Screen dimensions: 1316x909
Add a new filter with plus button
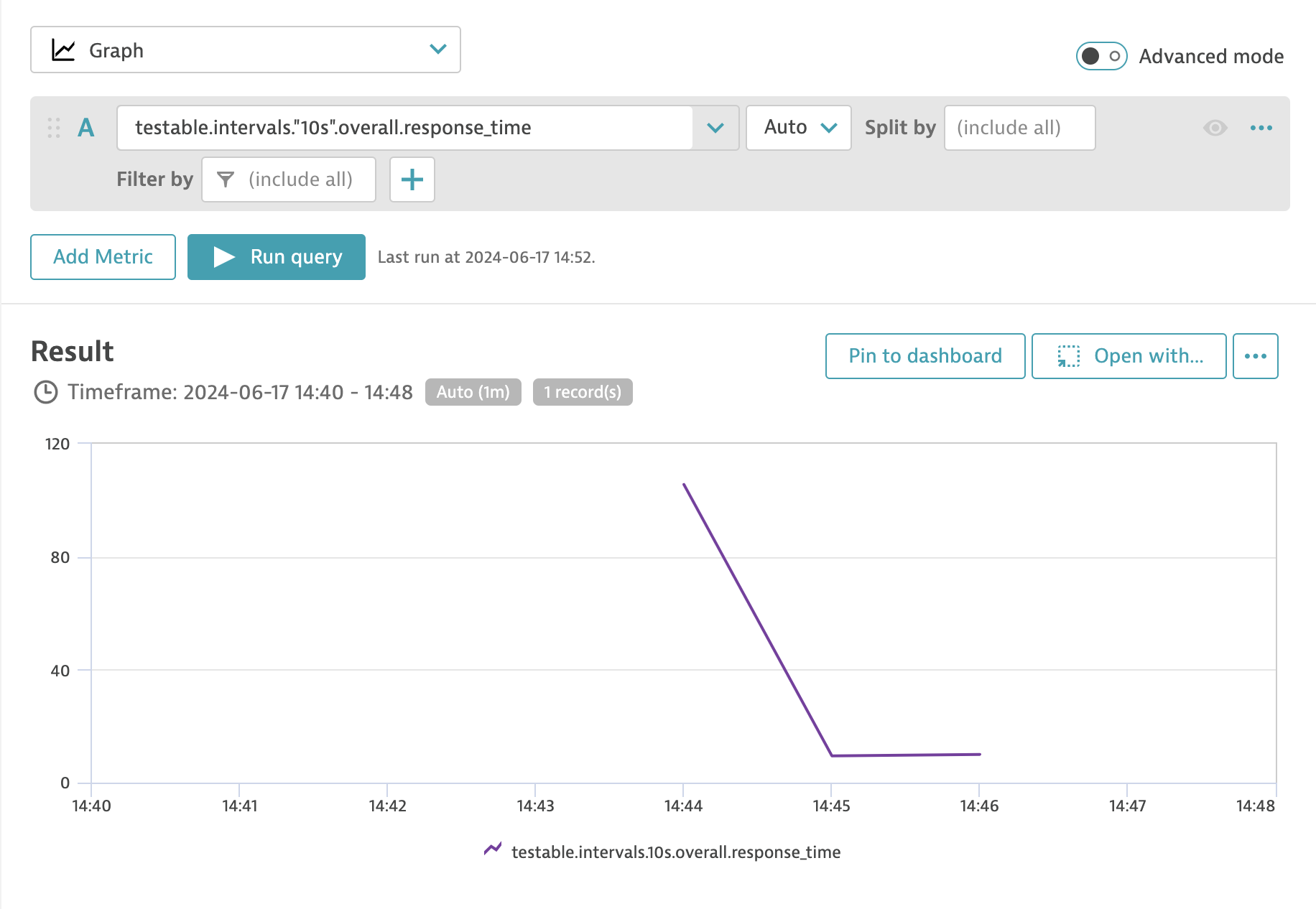point(412,180)
